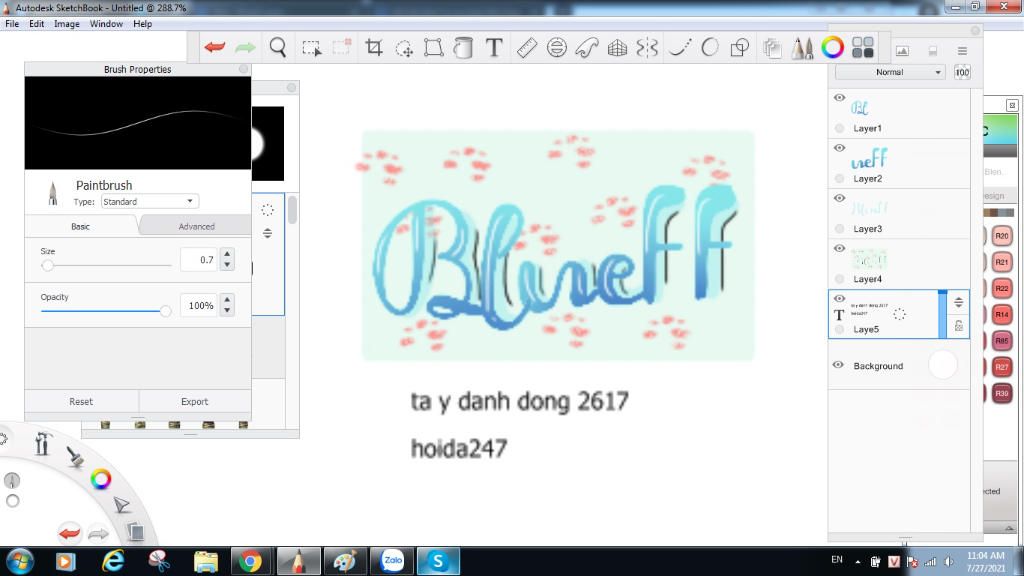Open the lagoon brush tool icon
This screenshot has height=576, width=1024.
click(x=75, y=456)
